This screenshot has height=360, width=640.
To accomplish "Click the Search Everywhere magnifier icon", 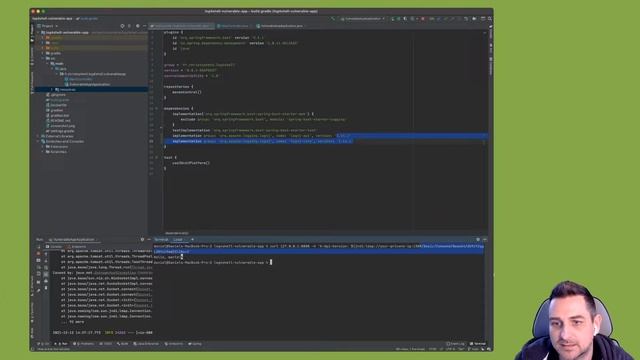I will [490, 19].
